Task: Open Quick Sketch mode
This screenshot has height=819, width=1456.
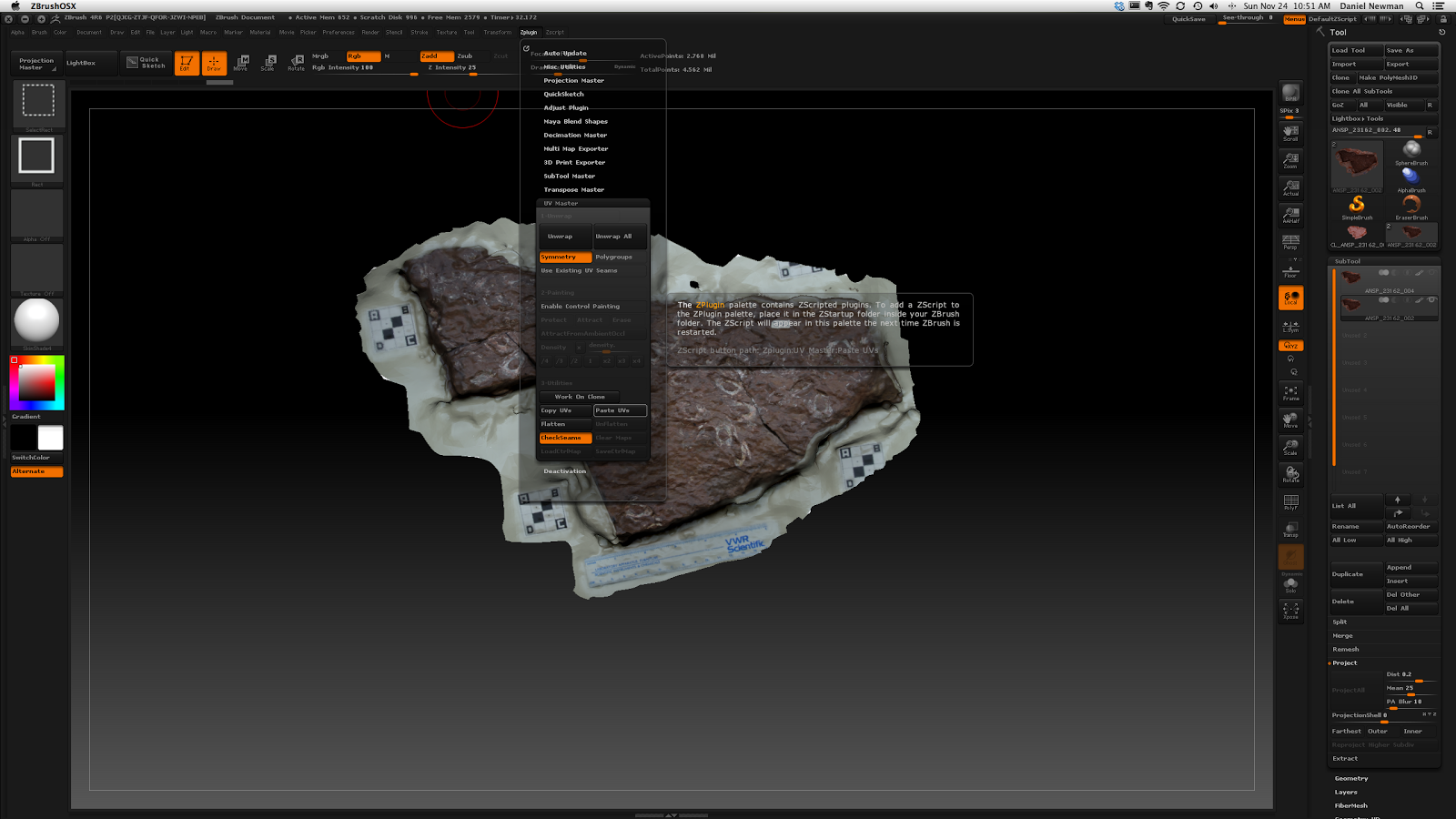Action: [146, 63]
